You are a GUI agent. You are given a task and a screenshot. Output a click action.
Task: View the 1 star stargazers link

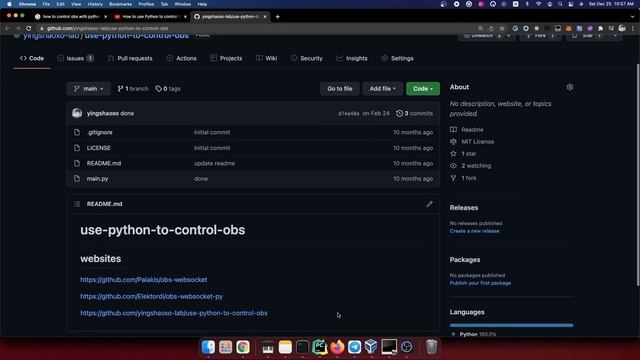coord(463,153)
